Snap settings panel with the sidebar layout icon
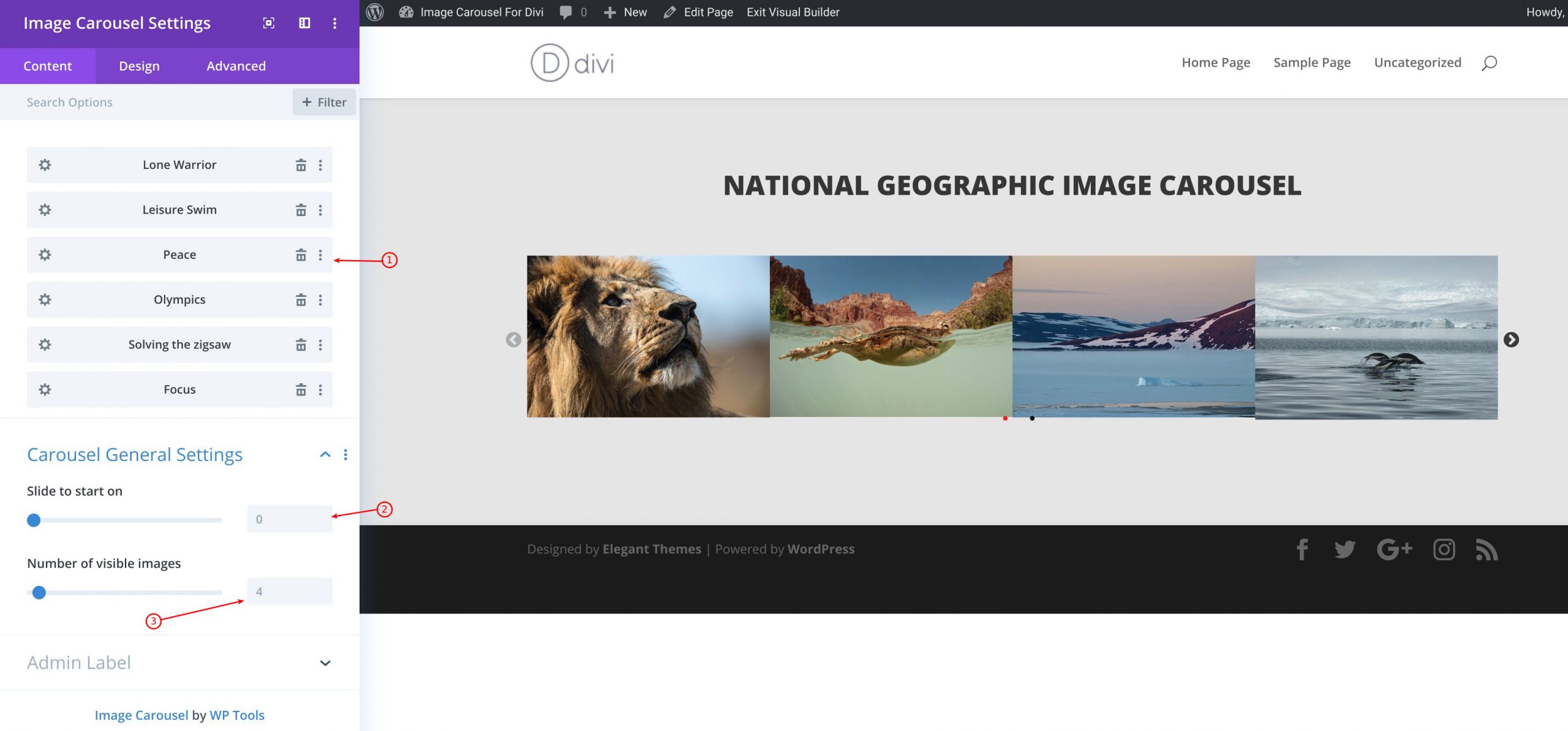1568x731 pixels. 304,23
